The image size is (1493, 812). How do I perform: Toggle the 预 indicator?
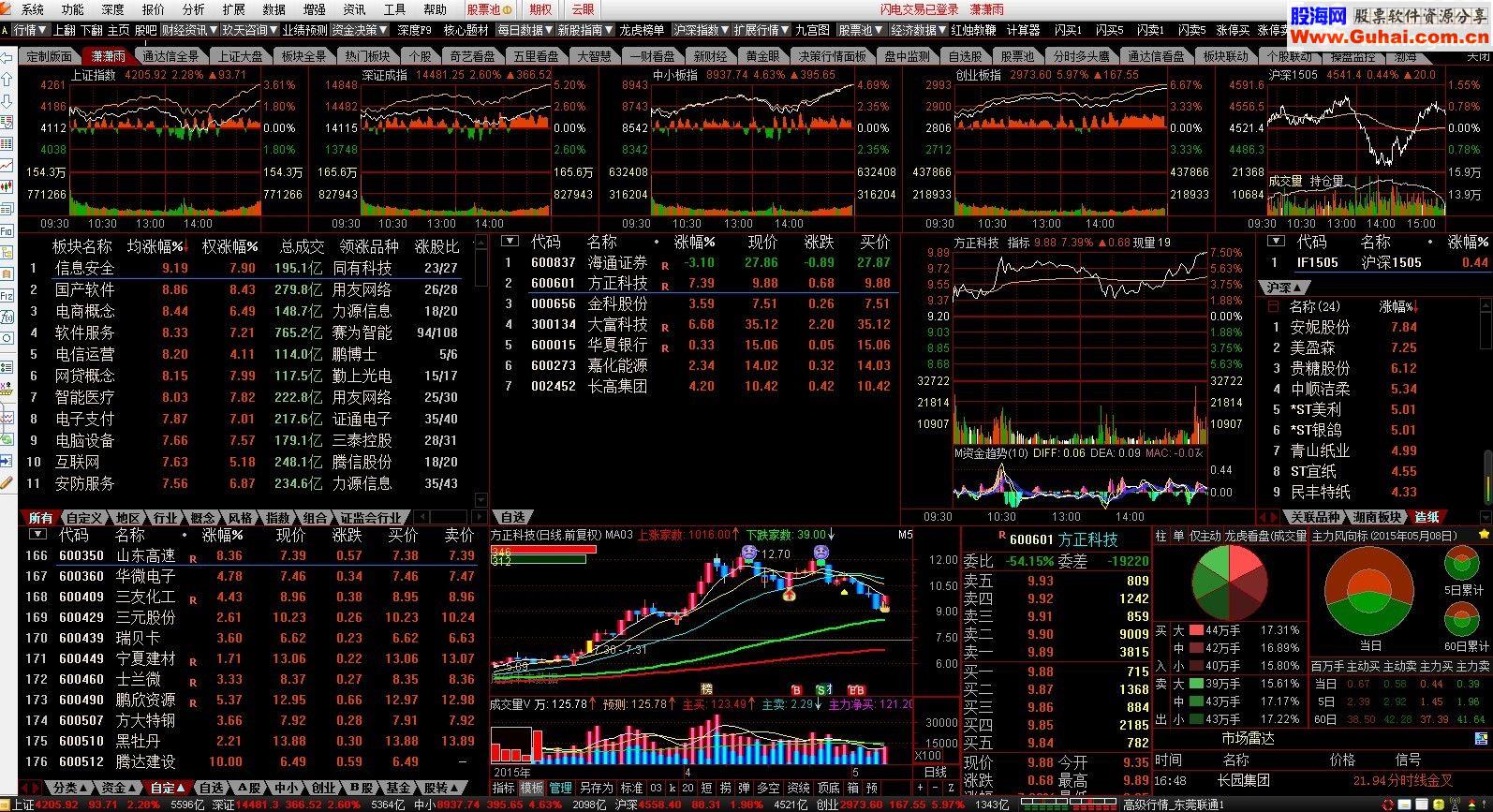coord(872,788)
